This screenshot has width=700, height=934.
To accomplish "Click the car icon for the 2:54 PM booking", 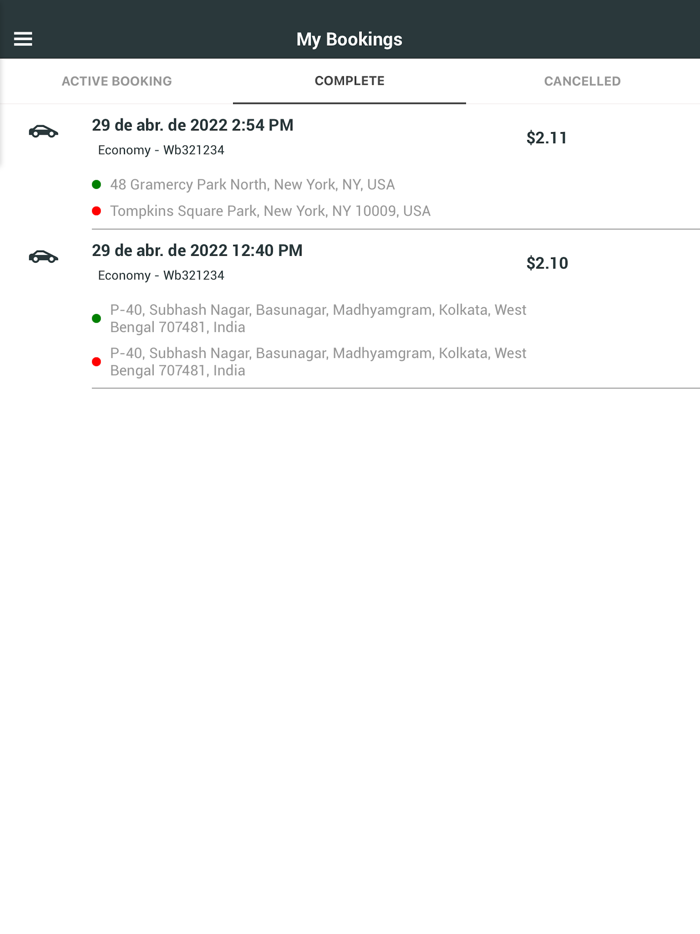I will 43,131.
